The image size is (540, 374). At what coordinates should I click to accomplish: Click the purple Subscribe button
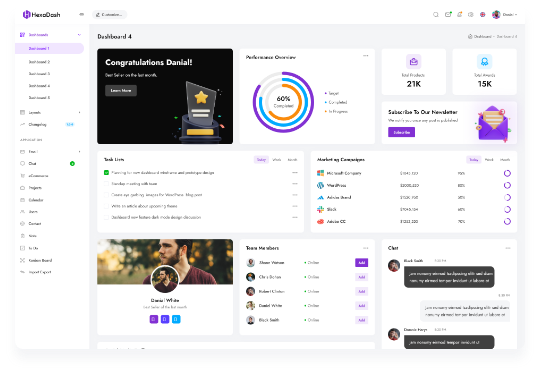click(x=402, y=132)
